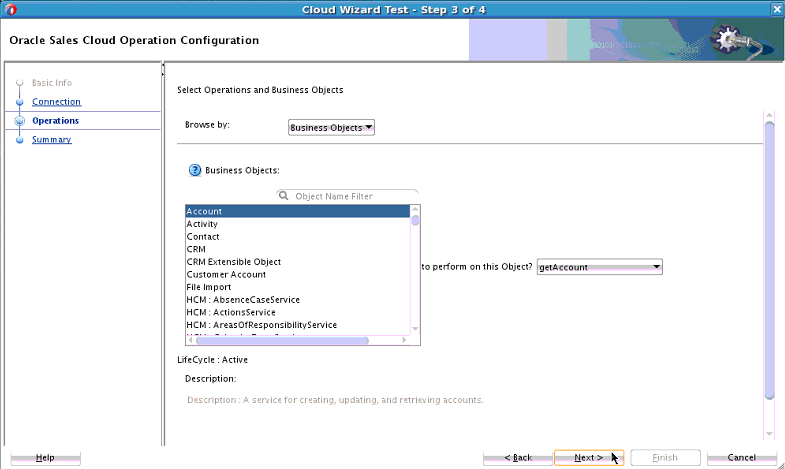
Task: Select HCM : ActionsService list item
Action: coord(297,312)
